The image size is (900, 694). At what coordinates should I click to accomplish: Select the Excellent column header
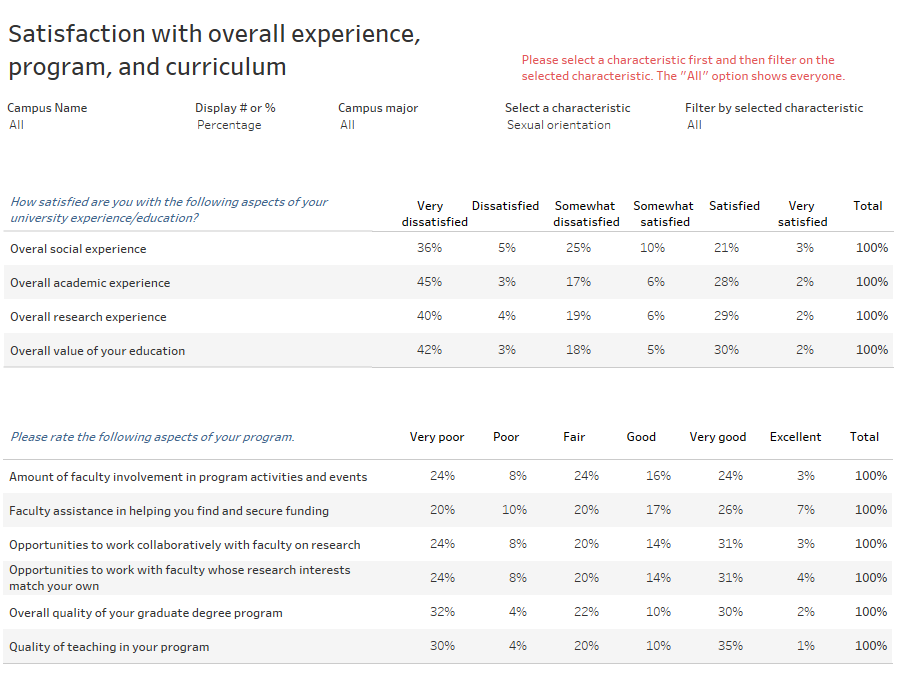(795, 437)
